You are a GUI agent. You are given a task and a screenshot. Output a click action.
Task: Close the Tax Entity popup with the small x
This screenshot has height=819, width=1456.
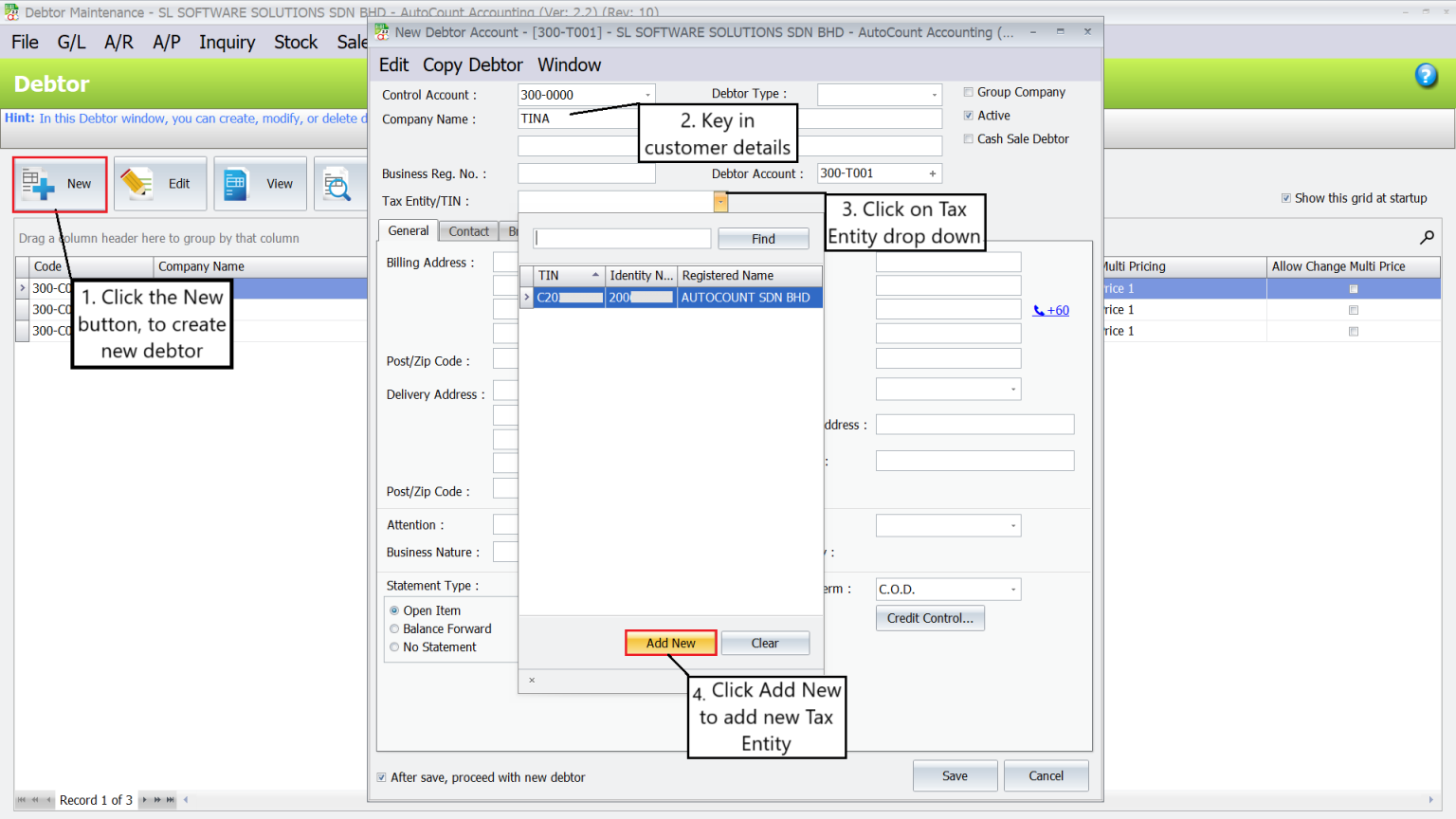pyautogui.click(x=532, y=680)
